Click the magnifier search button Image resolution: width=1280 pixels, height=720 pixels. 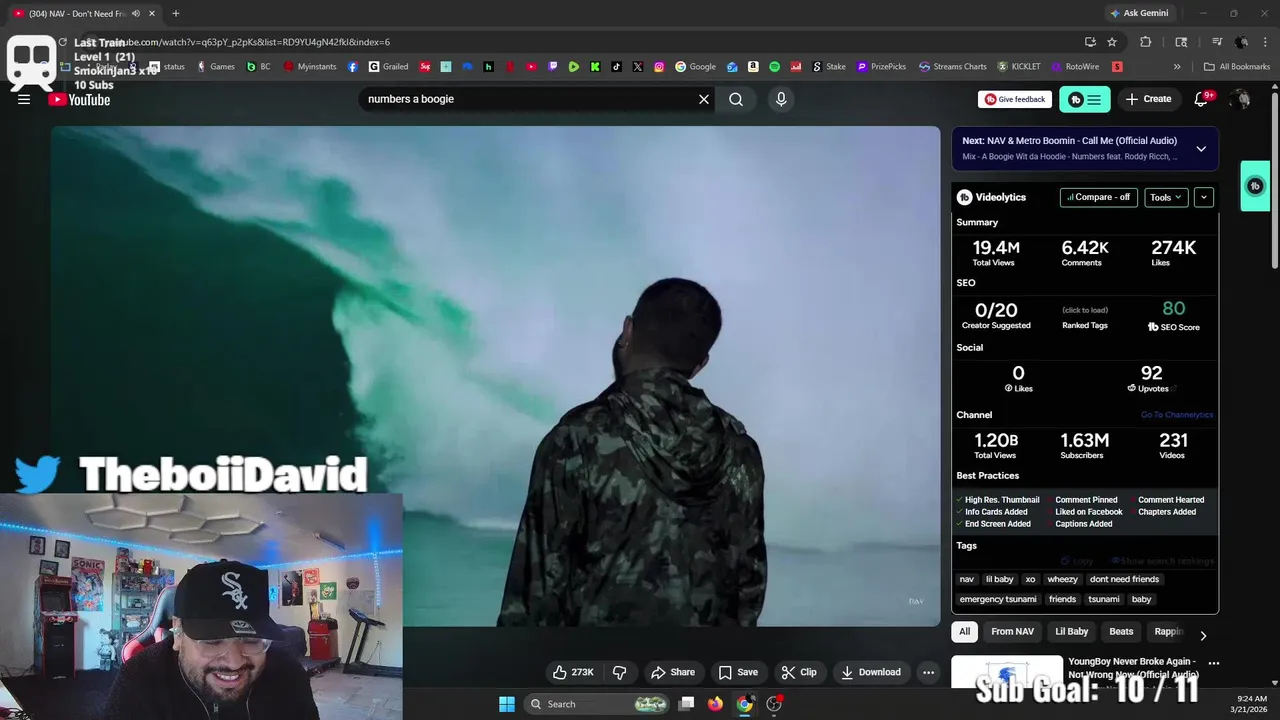pyautogui.click(x=736, y=99)
